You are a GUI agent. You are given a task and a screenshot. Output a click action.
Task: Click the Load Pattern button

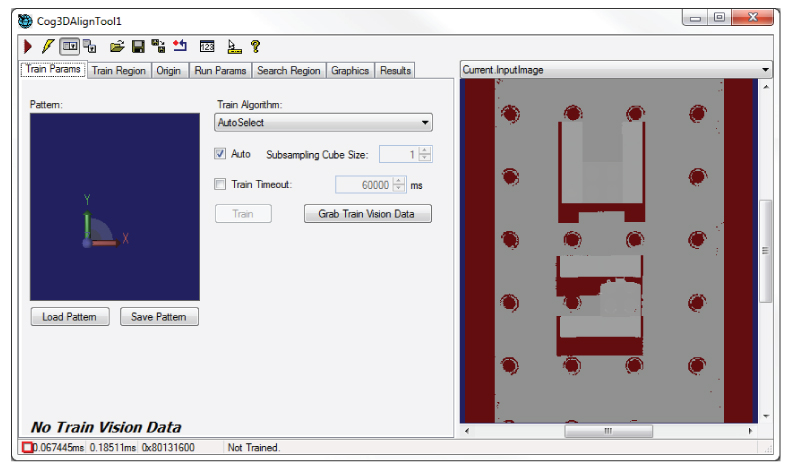coord(70,317)
